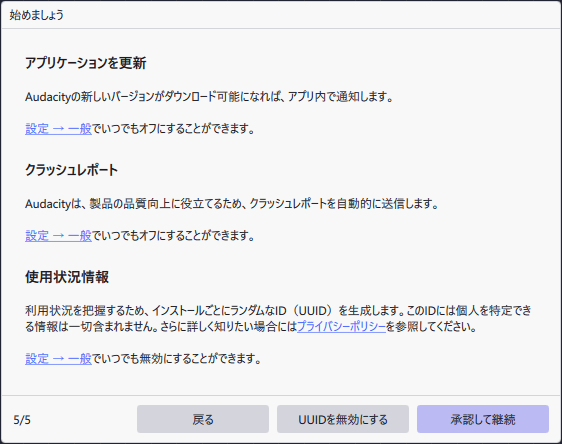
Task: Open 設定 → 一般 link under アプリケーションを更新
Action: (58, 129)
